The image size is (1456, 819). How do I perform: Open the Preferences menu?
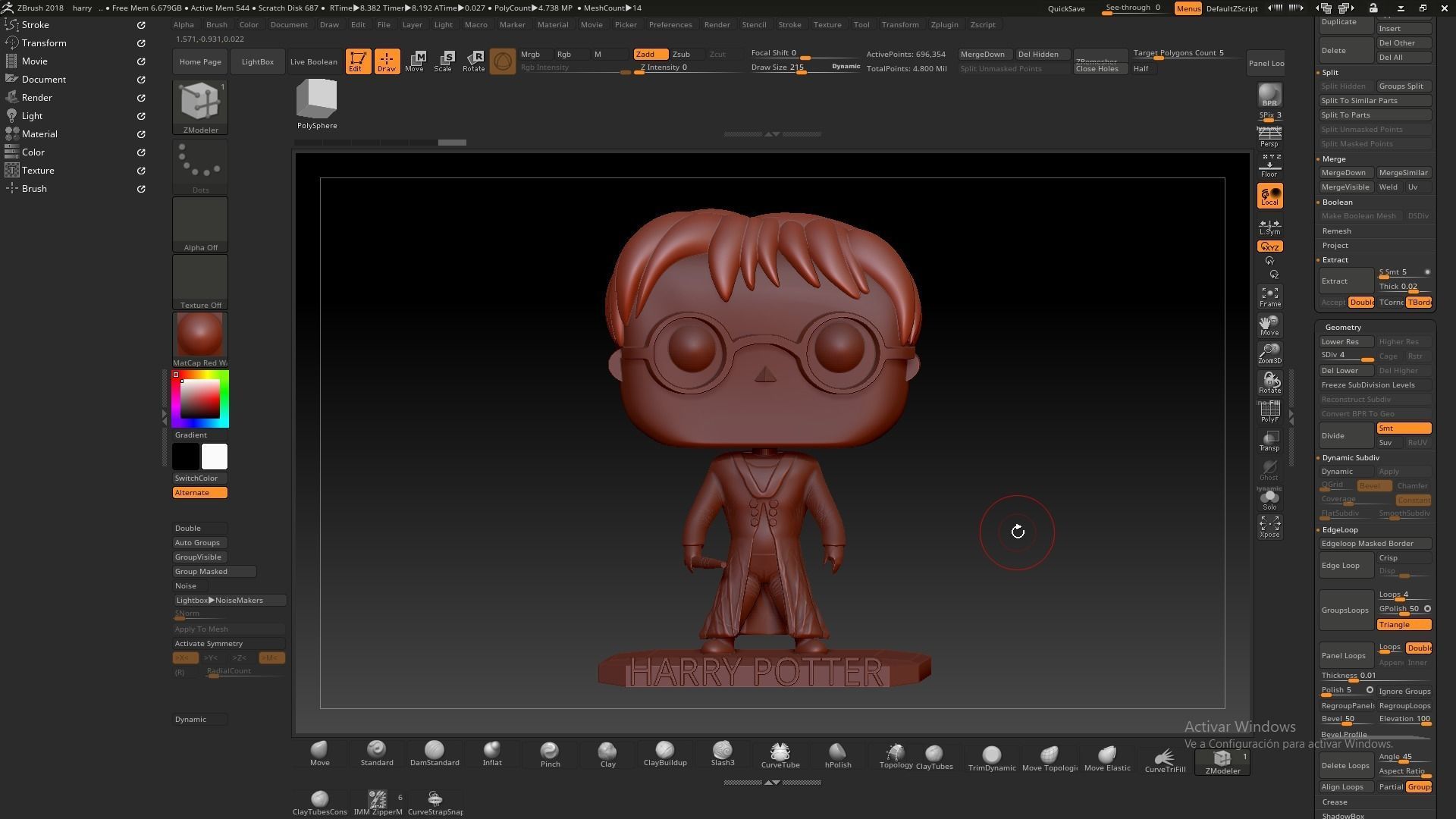(670, 24)
